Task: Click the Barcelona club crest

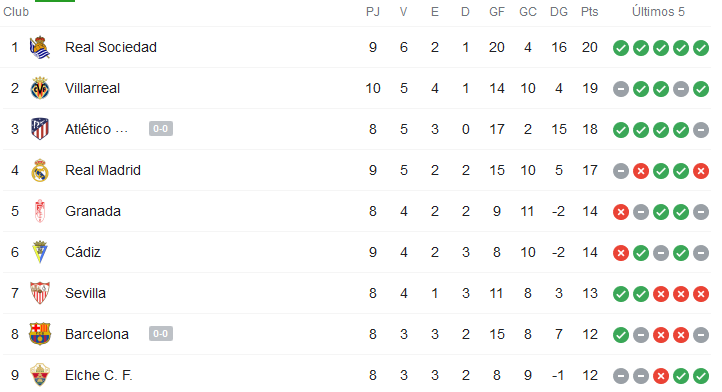Action: [40, 334]
